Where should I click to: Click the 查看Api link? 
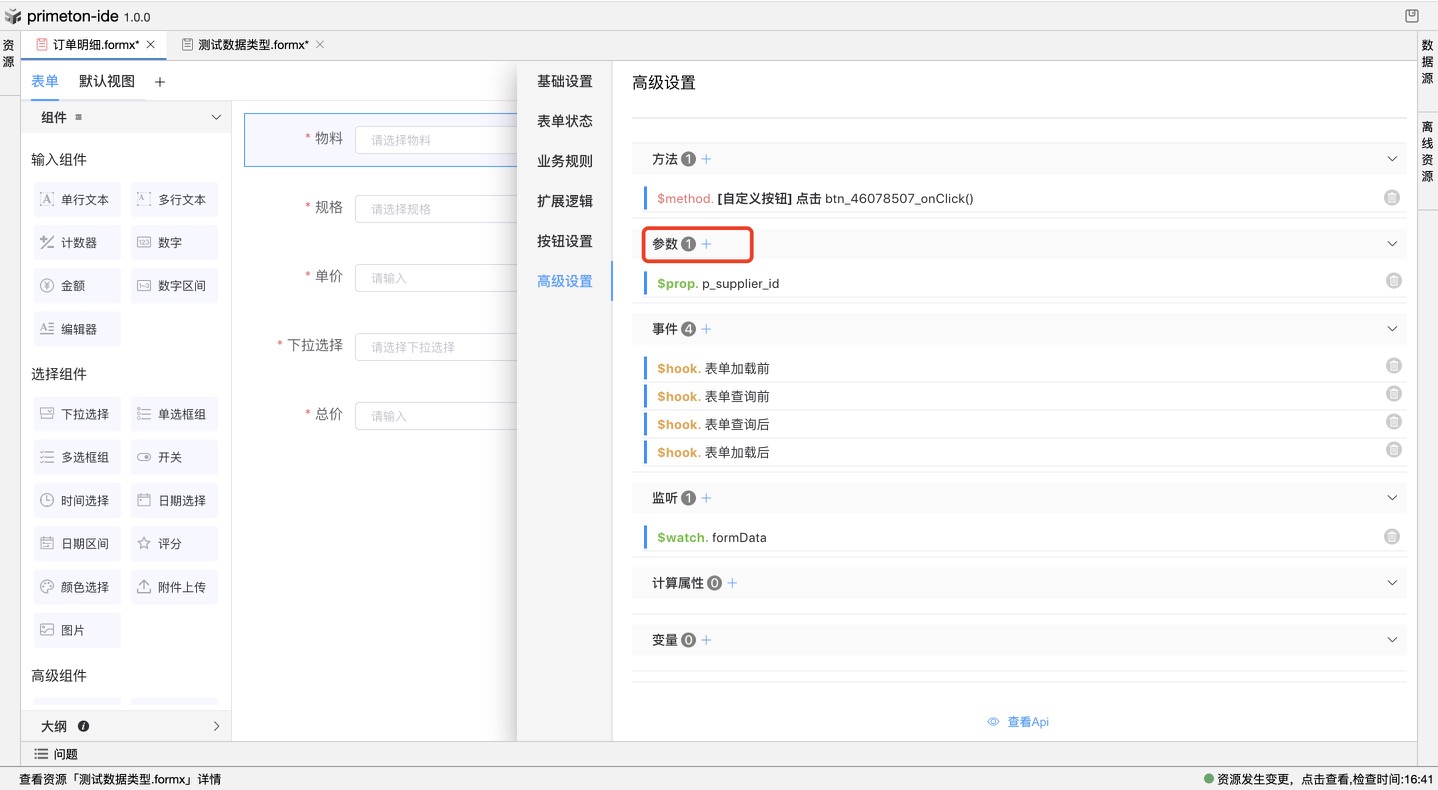click(x=1018, y=722)
